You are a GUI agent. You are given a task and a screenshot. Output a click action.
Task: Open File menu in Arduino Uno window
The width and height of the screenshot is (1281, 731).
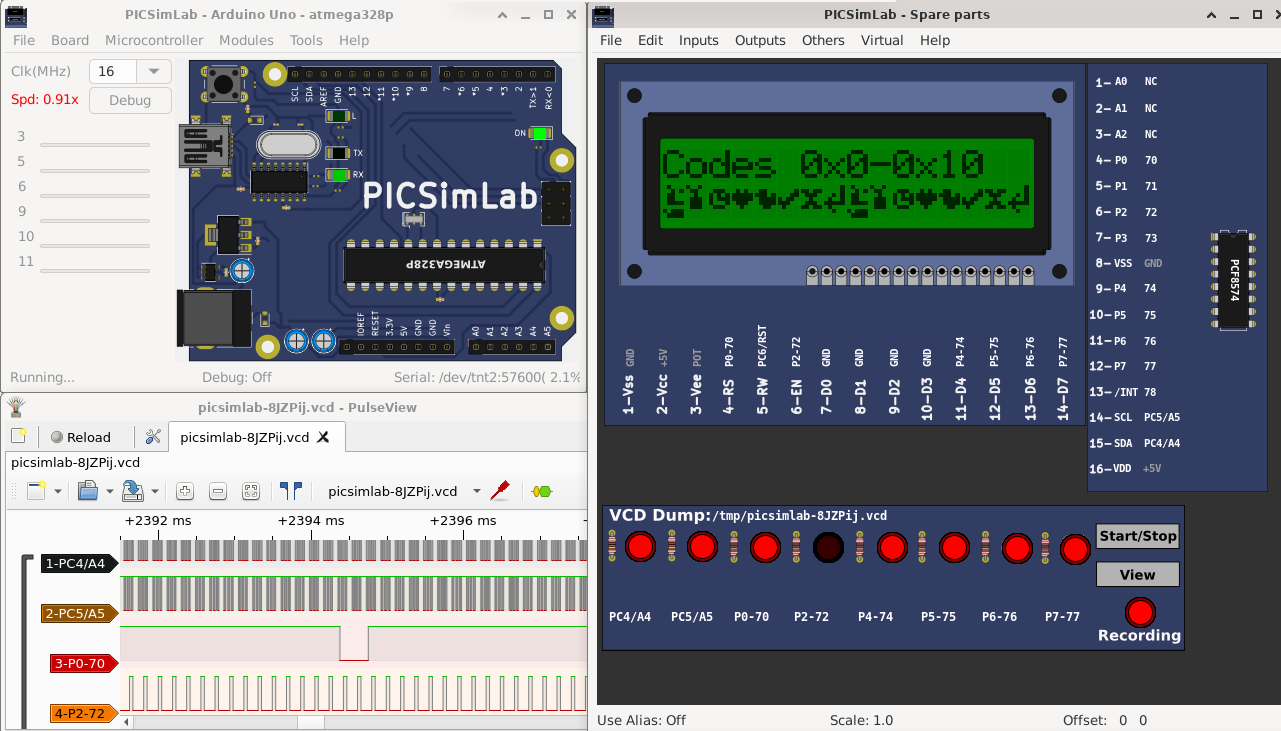pyautogui.click(x=23, y=40)
